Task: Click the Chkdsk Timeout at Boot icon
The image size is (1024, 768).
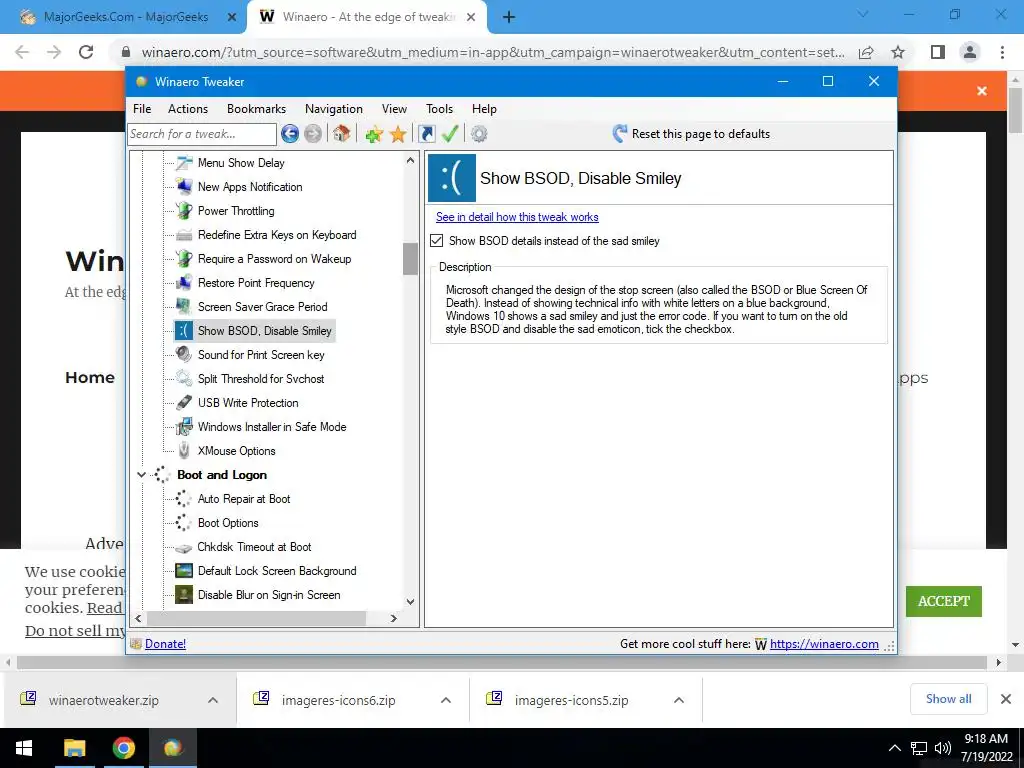Action: point(184,548)
